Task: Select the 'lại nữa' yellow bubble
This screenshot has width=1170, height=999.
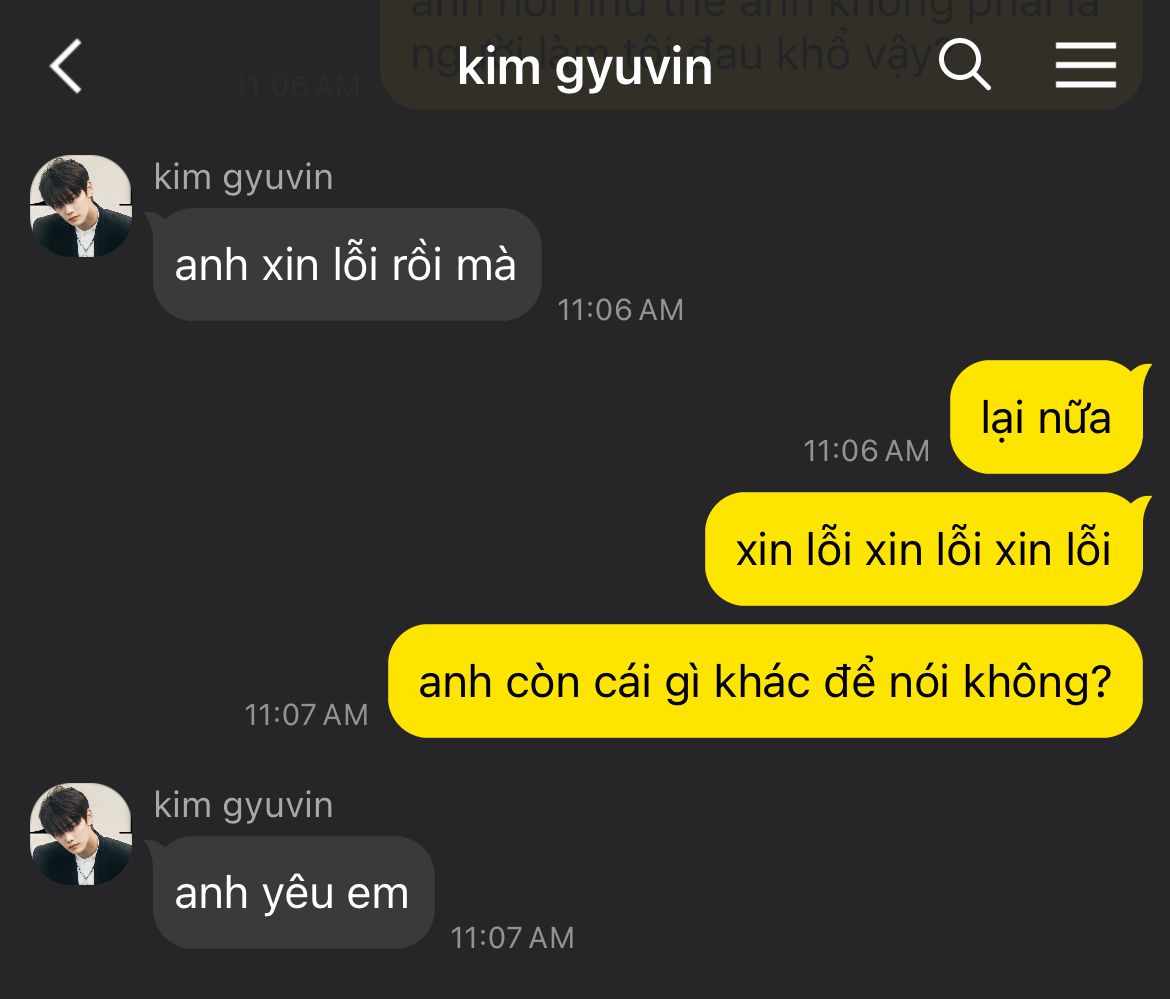Action: [1046, 417]
